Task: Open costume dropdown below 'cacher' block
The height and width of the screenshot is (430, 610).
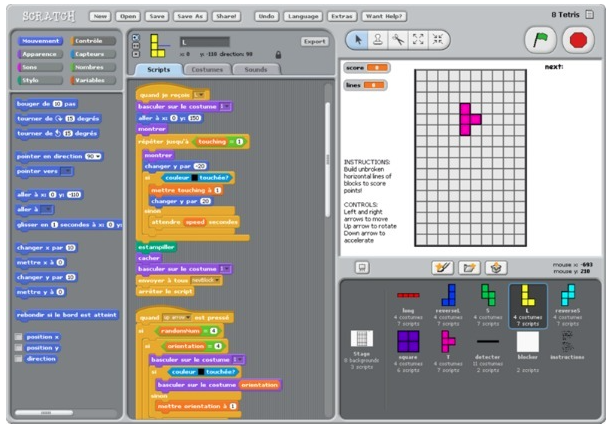Action: point(225,269)
